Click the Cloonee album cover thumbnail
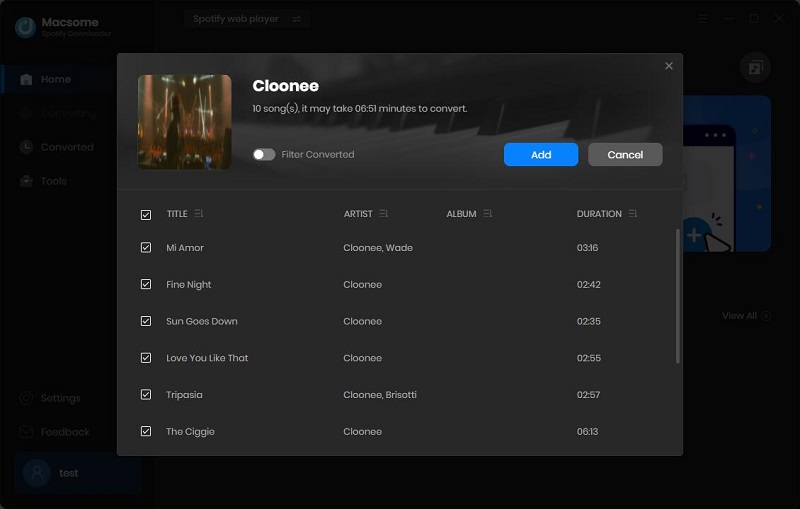 coord(184,122)
